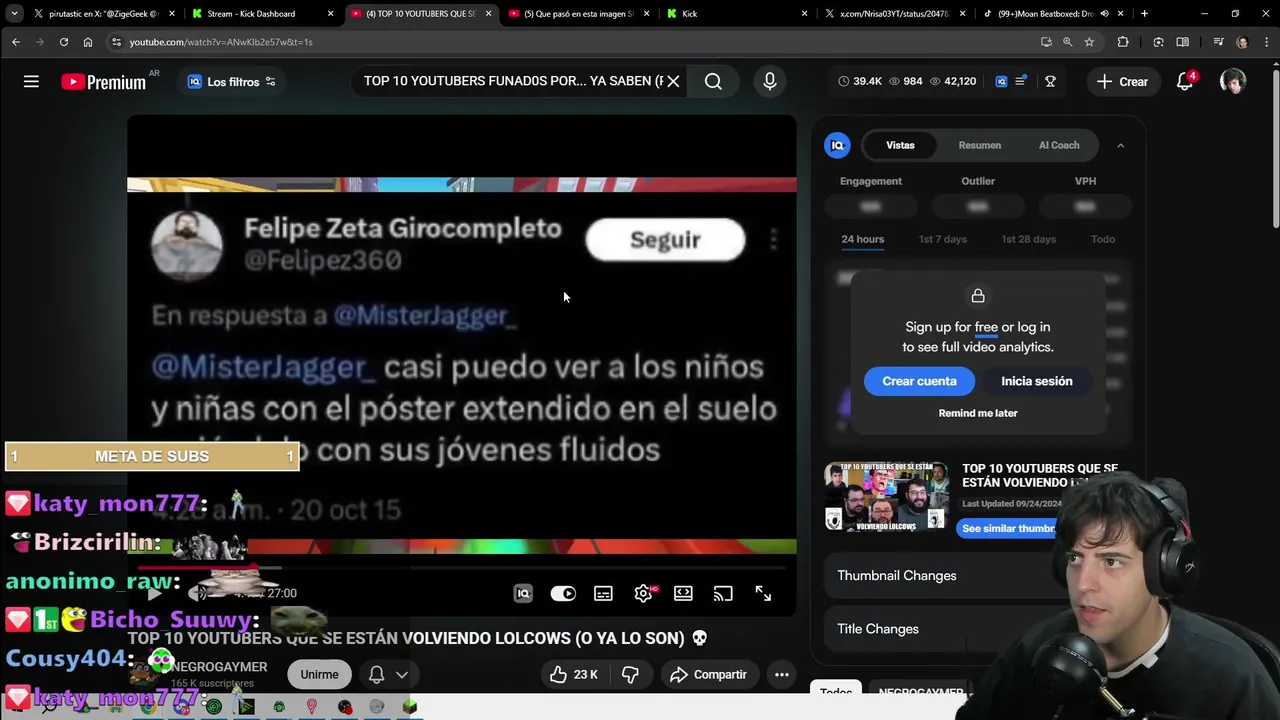Cast the video with the cast icon
The height and width of the screenshot is (720, 1280).
(x=723, y=594)
